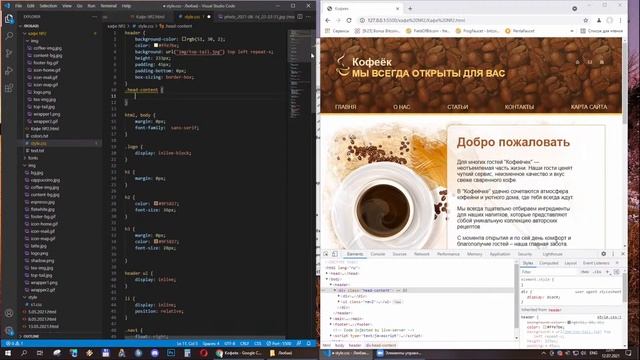Click Chrome reload page button

(349, 20)
